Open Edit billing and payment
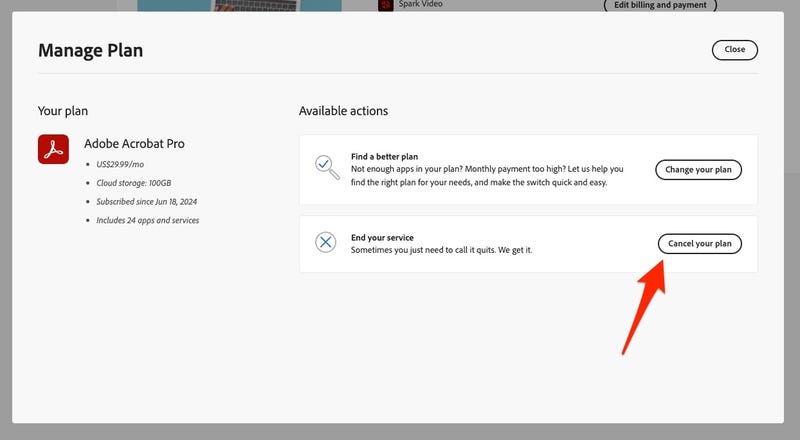This screenshot has width=800, height=440. pyautogui.click(x=660, y=5)
